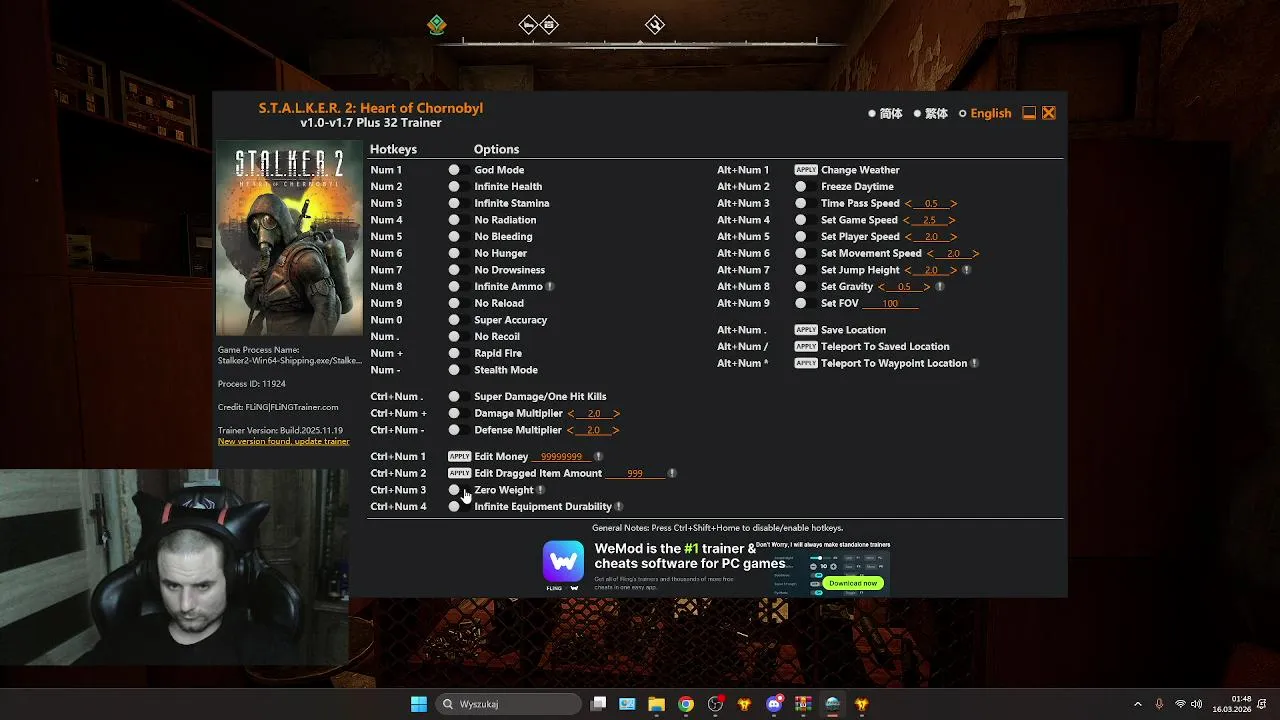Click the Edit Money amount field
Viewport: 1280px width, 720px height.
(561, 457)
